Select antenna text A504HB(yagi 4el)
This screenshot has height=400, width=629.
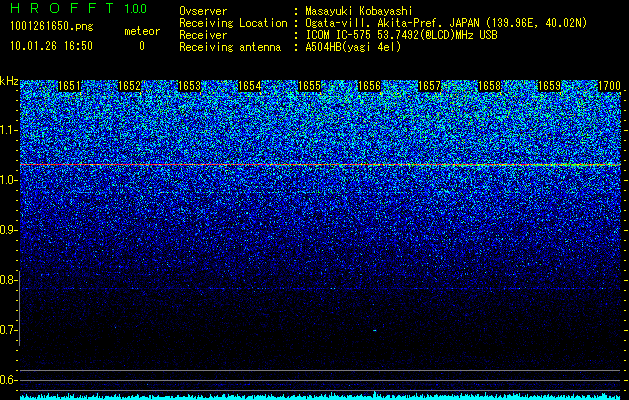pos(353,47)
